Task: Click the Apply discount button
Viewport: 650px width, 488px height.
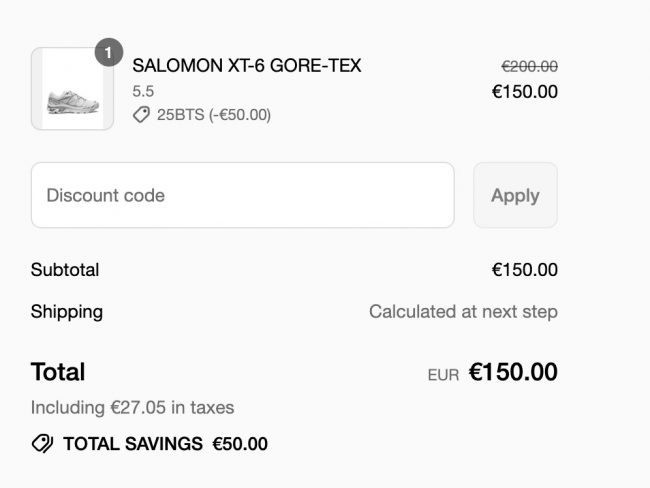Action: (x=515, y=195)
